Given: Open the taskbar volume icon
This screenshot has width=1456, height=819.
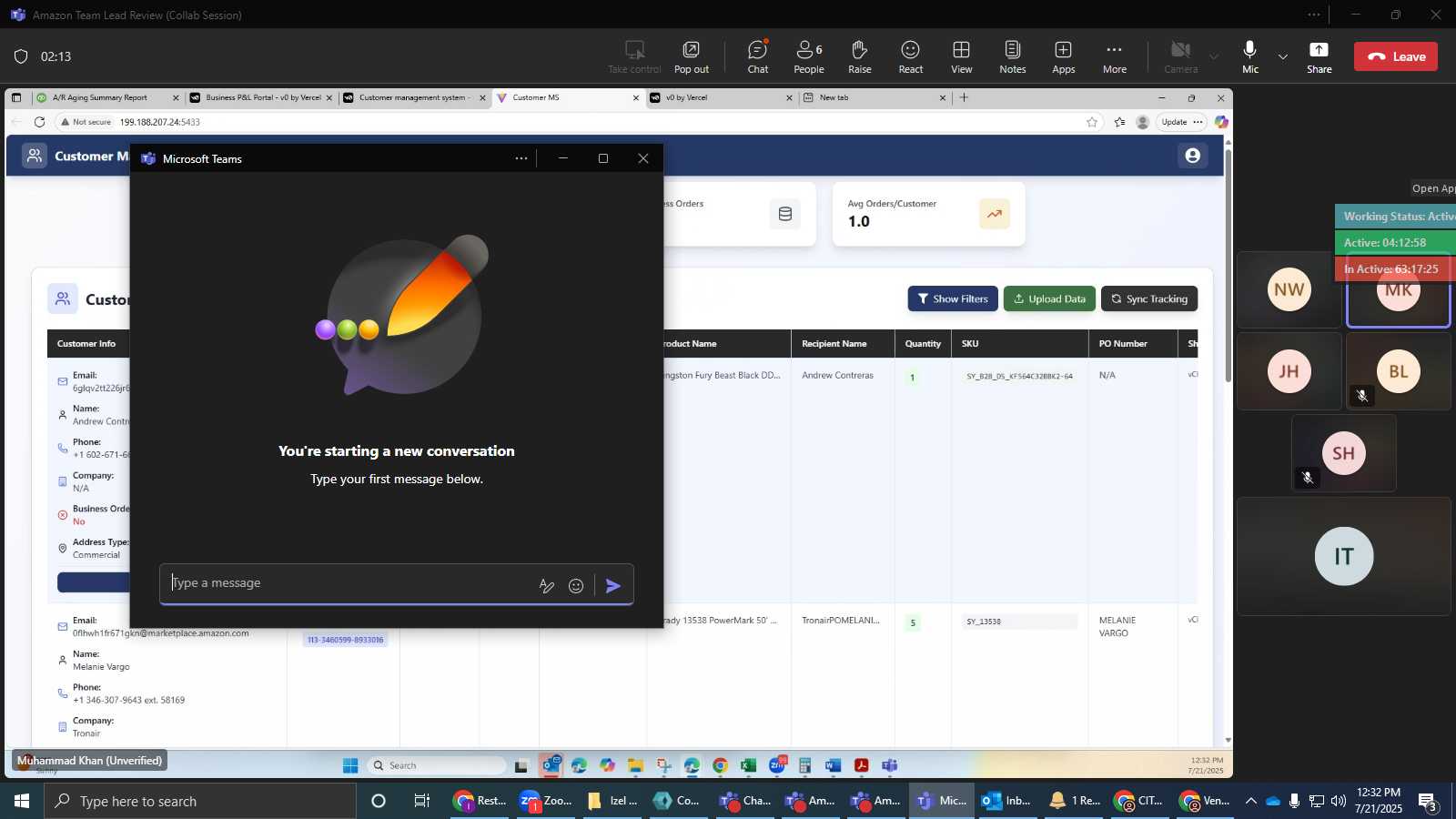Looking at the screenshot, I should [x=1339, y=801].
